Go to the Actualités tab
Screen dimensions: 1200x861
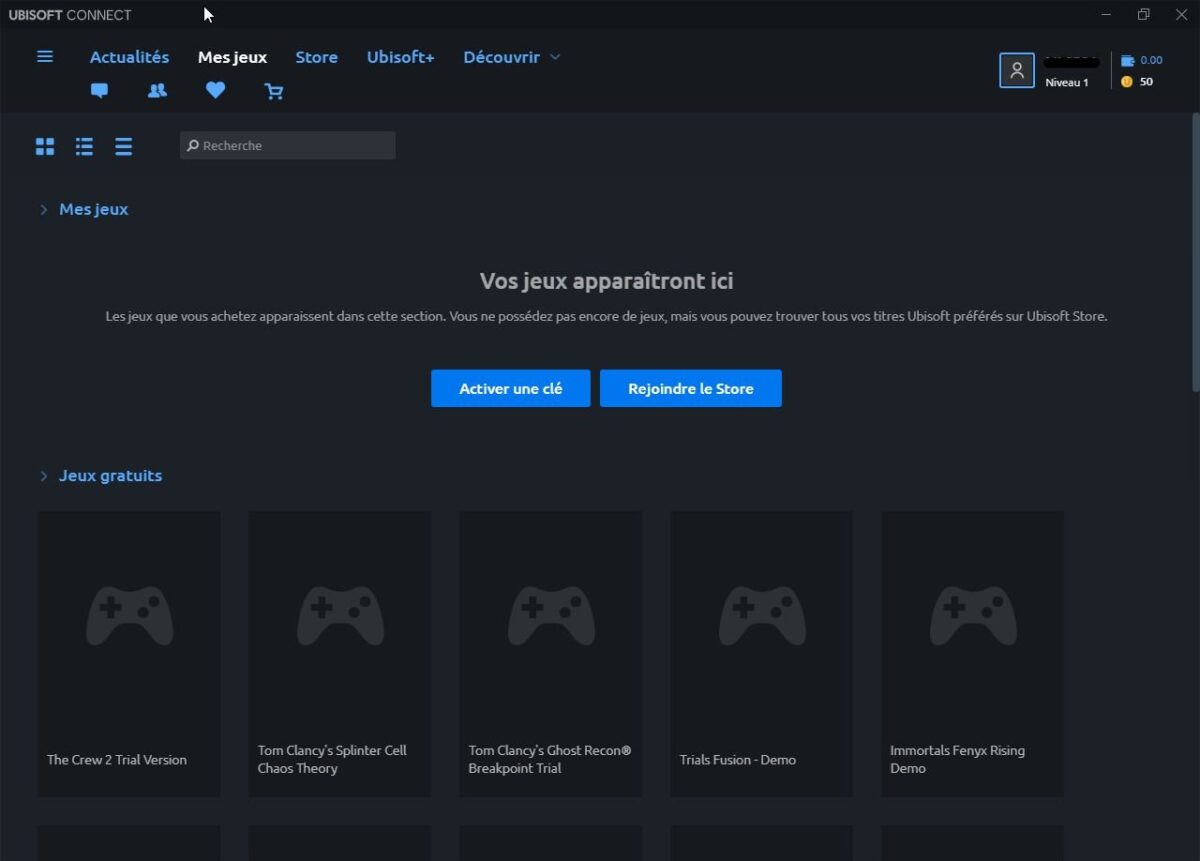coord(129,57)
